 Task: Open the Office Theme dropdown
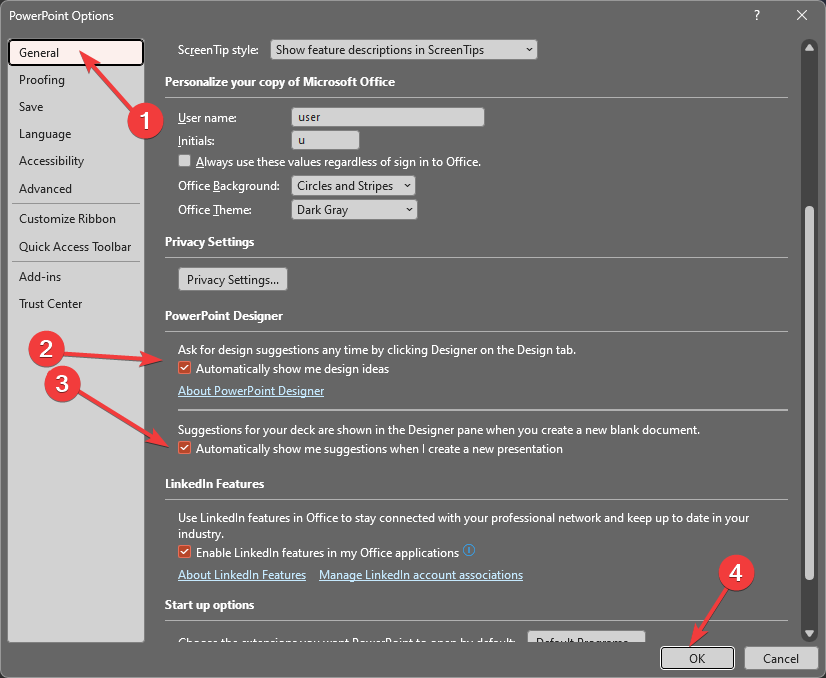354,210
